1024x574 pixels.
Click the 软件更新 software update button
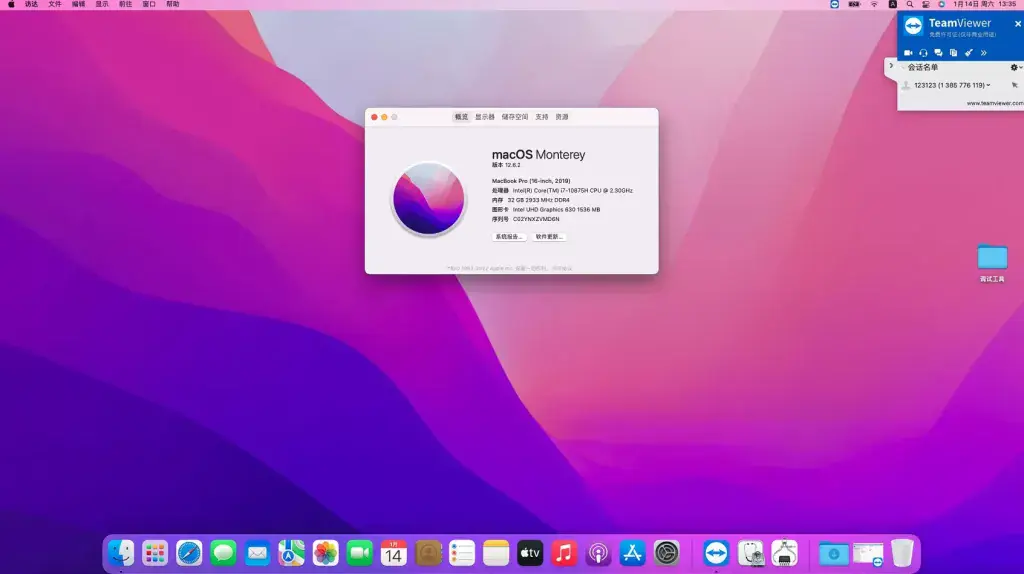click(x=549, y=236)
